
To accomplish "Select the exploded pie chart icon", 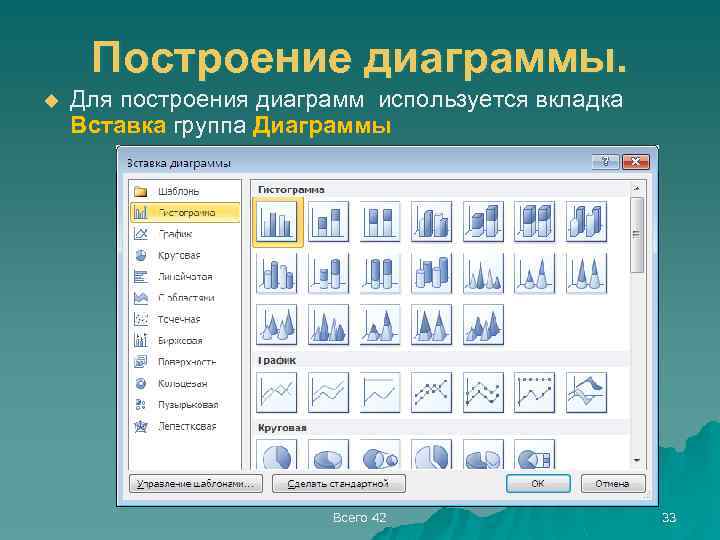I will point(432,455).
